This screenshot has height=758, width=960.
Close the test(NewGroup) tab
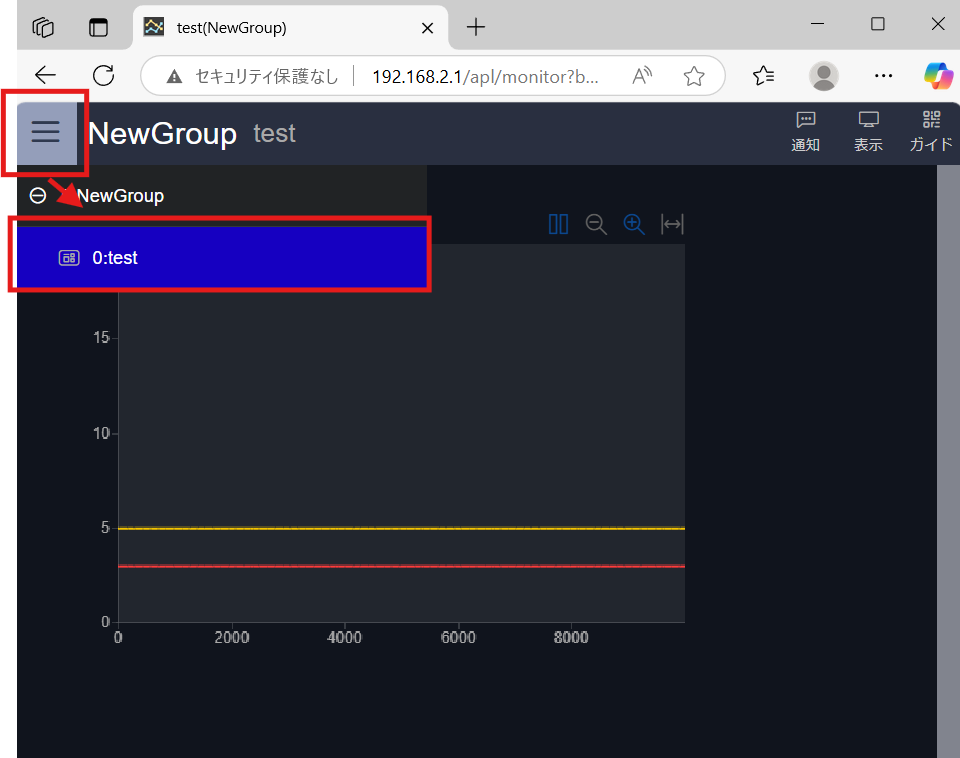coord(427,28)
